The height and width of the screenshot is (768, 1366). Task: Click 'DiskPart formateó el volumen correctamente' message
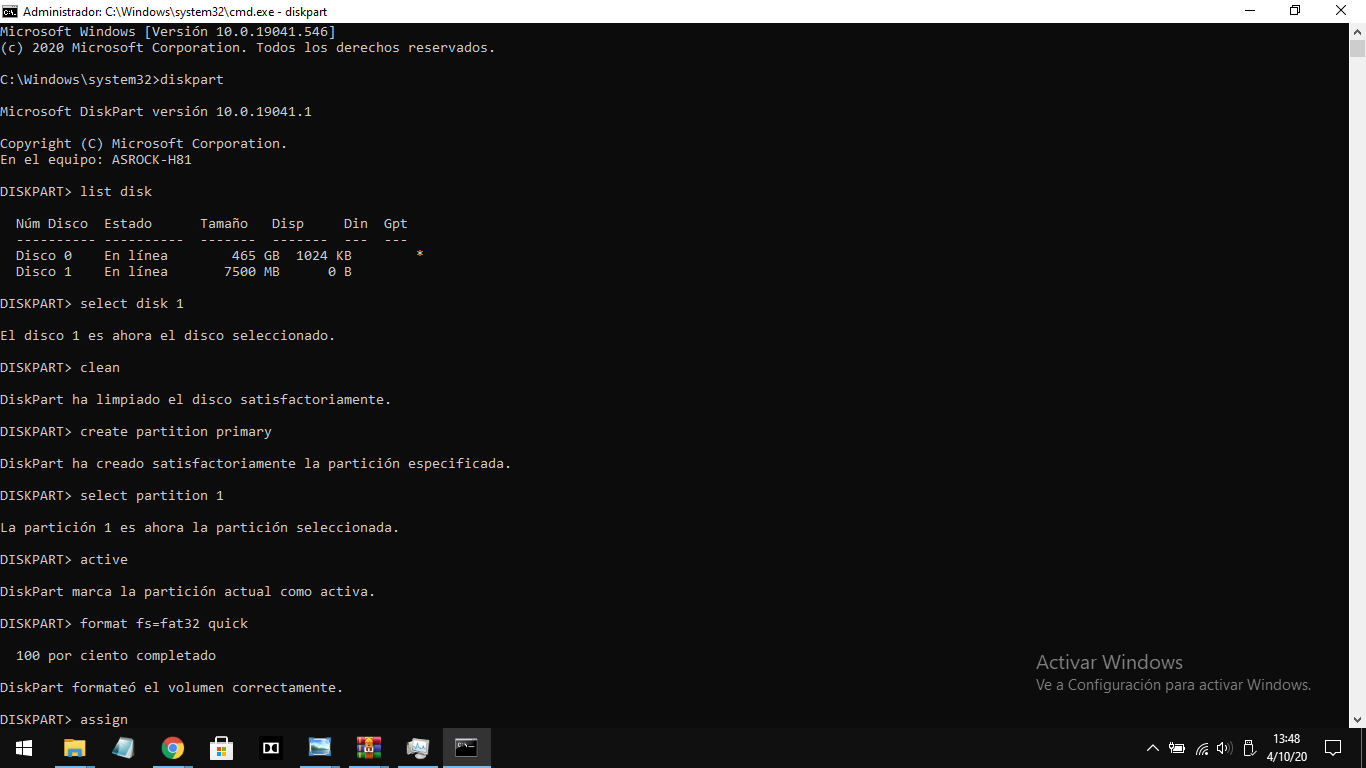pyautogui.click(x=172, y=687)
